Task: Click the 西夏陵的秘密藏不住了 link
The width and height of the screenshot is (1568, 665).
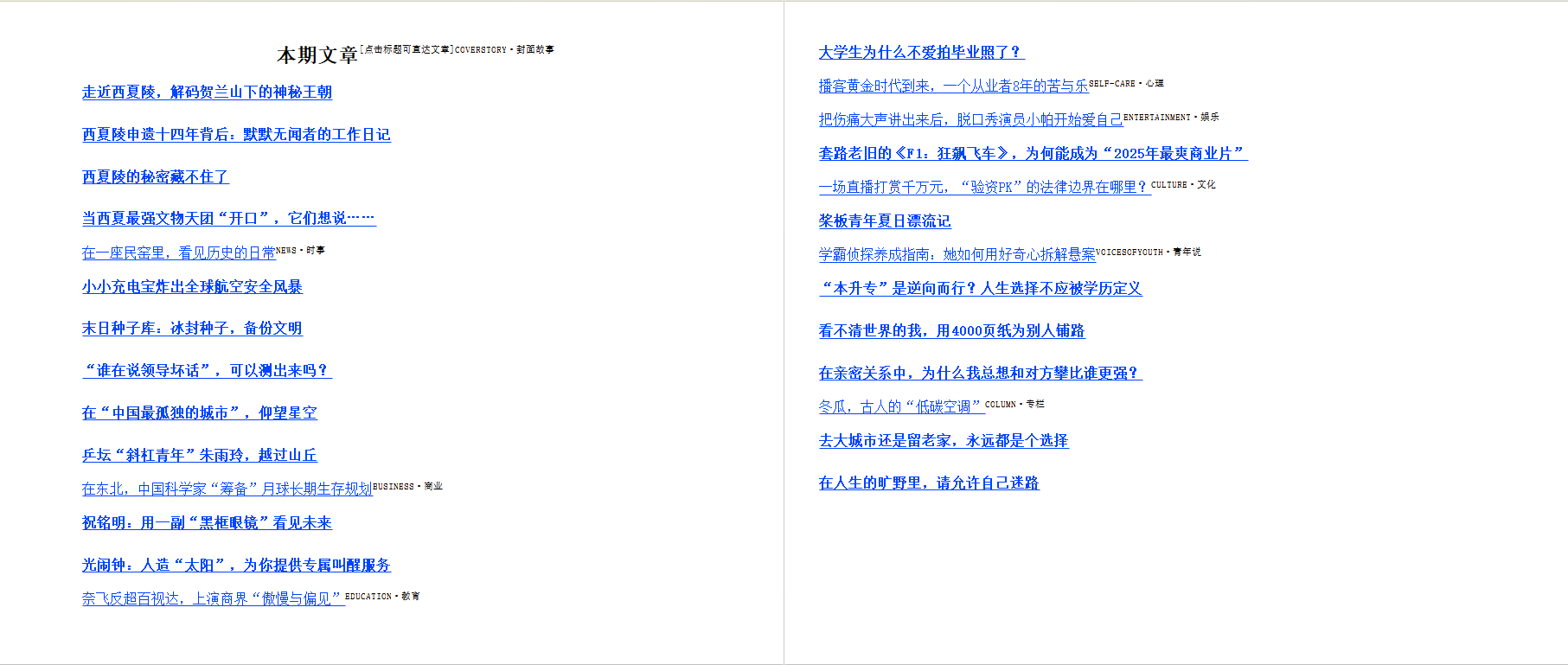Action: coord(155,177)
